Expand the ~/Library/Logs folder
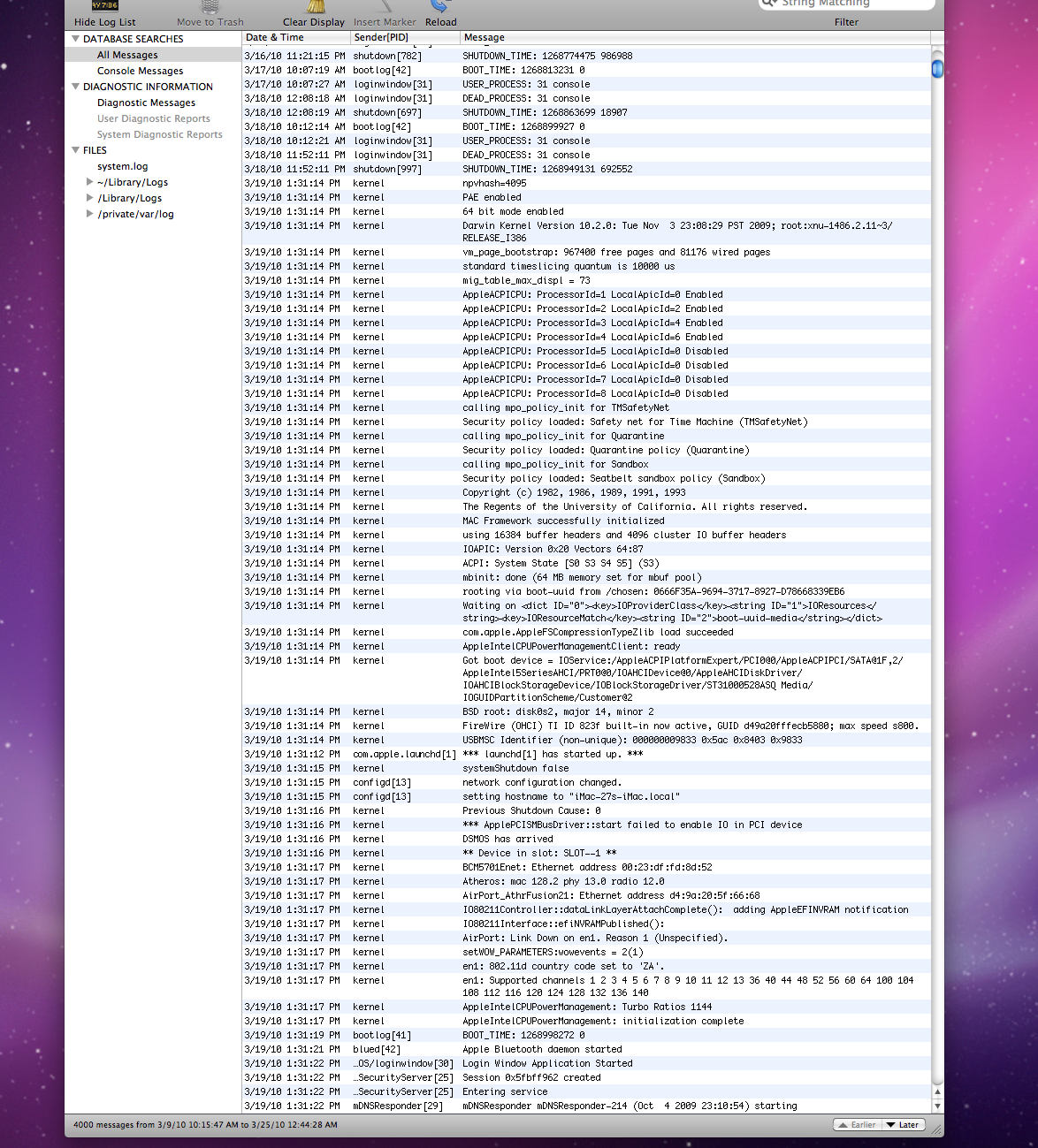This screenshot has height=1148, width=1038. pyautogui.click(x=89, y=182)
